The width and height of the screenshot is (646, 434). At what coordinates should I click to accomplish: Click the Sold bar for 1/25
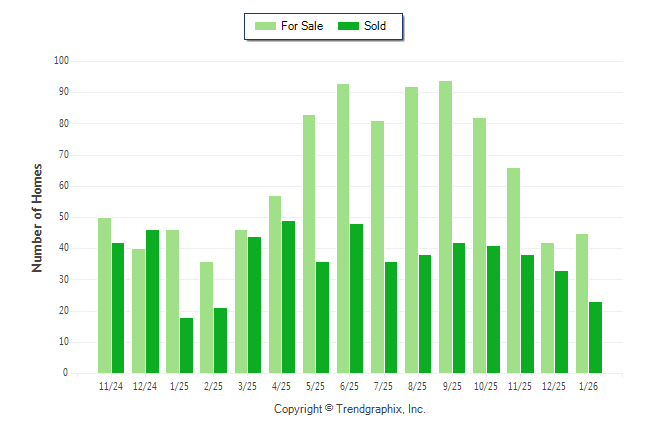click(187, 345)
